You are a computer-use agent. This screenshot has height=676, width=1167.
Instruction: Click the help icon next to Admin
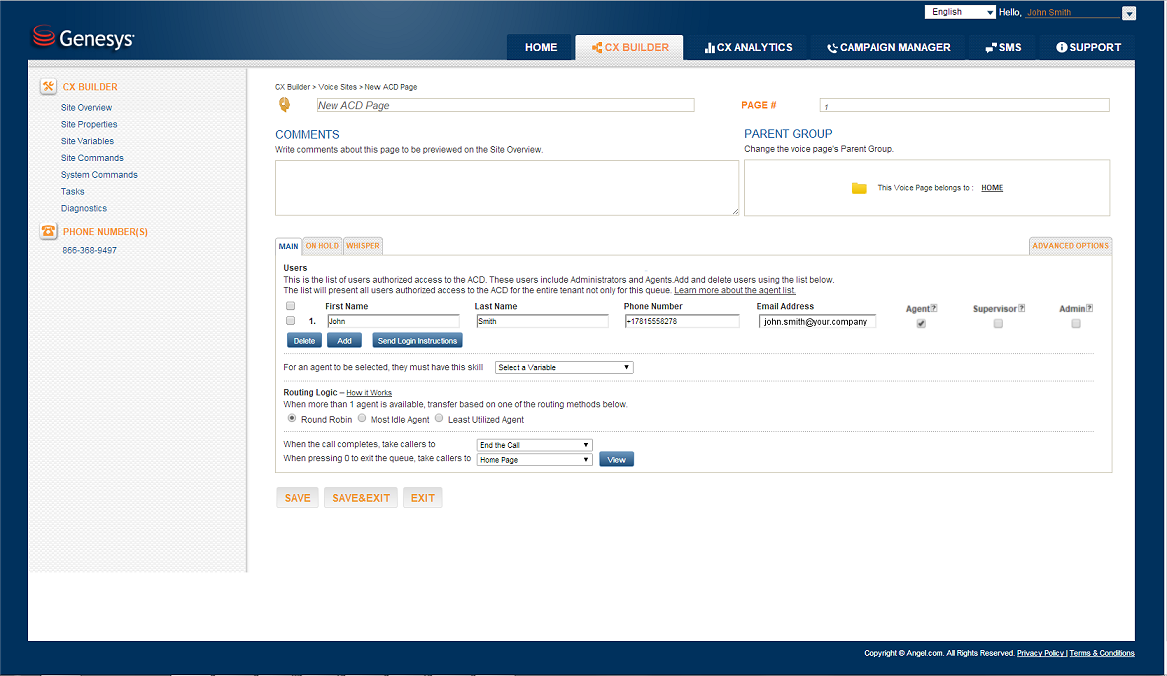(x=1089, y=308)
